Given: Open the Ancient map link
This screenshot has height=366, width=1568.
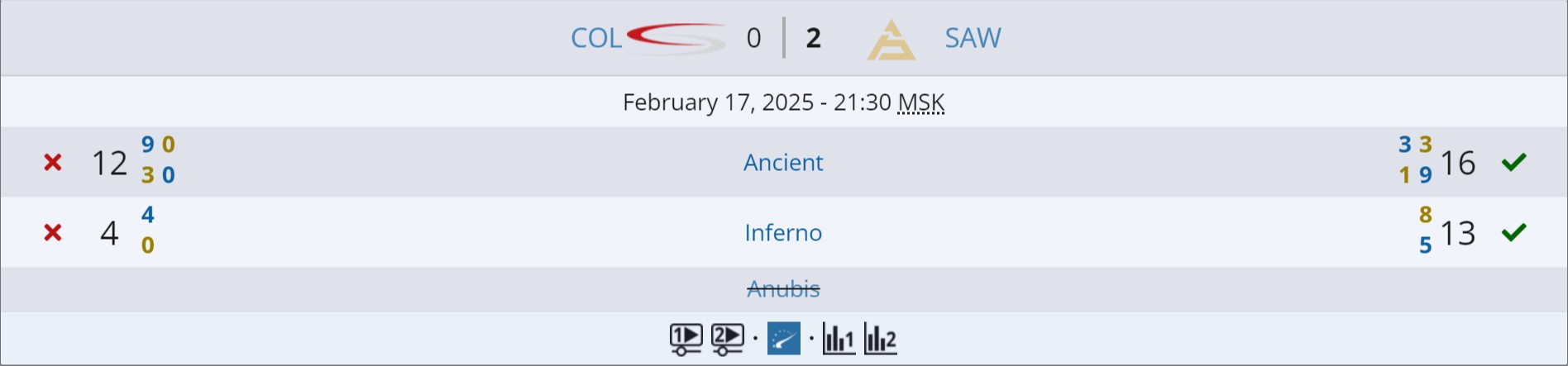Looking at the screenshot, I should 783,163.
